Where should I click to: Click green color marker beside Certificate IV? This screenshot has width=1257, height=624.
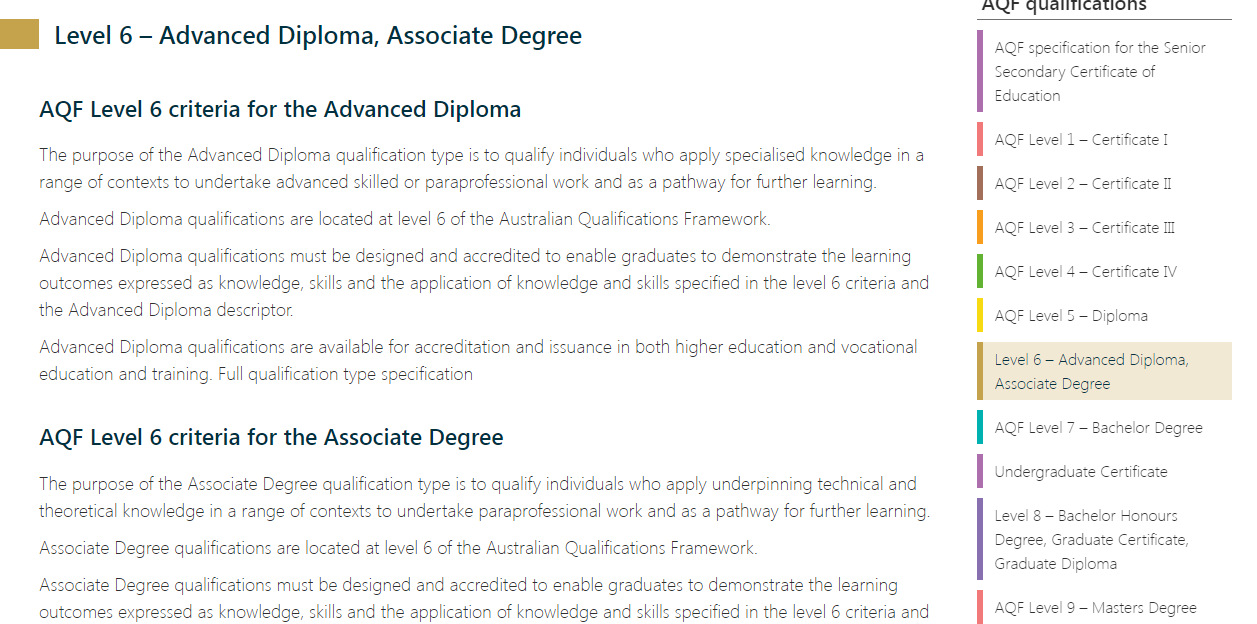980,272
